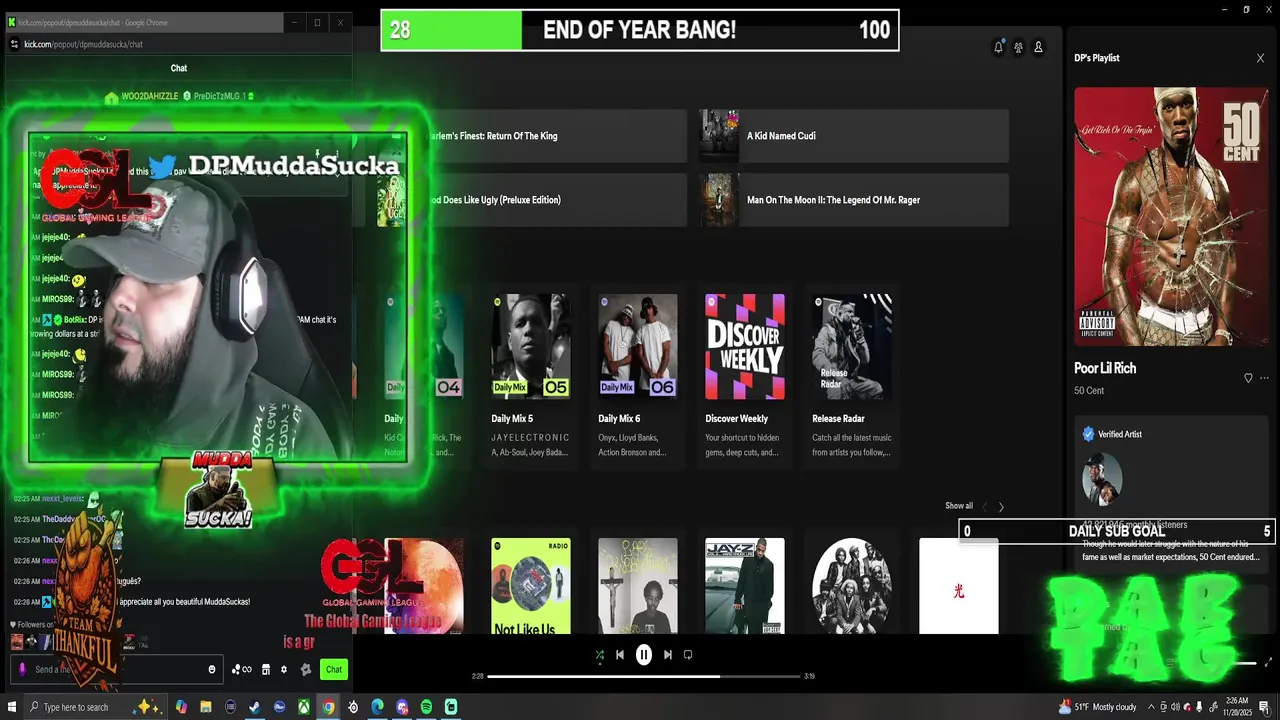
Task: Open Spotify notifications bell
Action: tap(998, 47)
